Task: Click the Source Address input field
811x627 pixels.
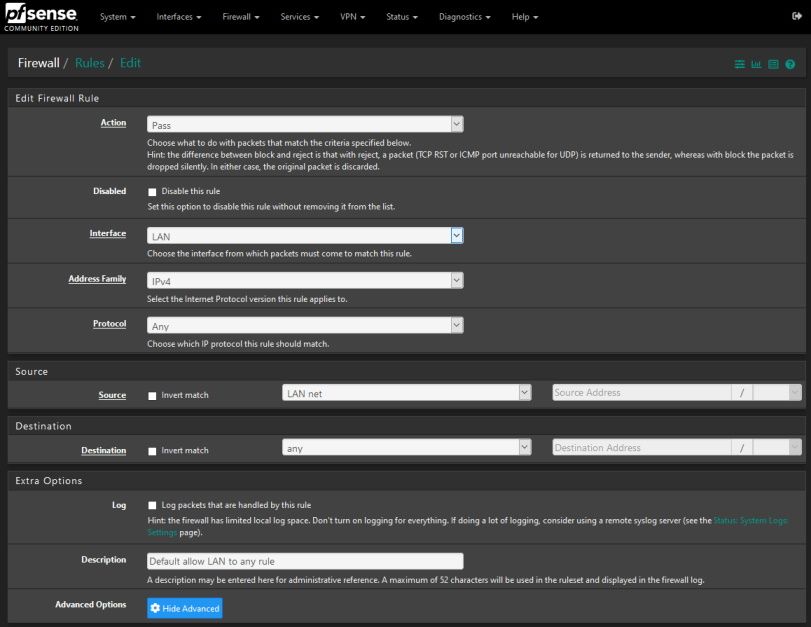Action: coord(642,393)
